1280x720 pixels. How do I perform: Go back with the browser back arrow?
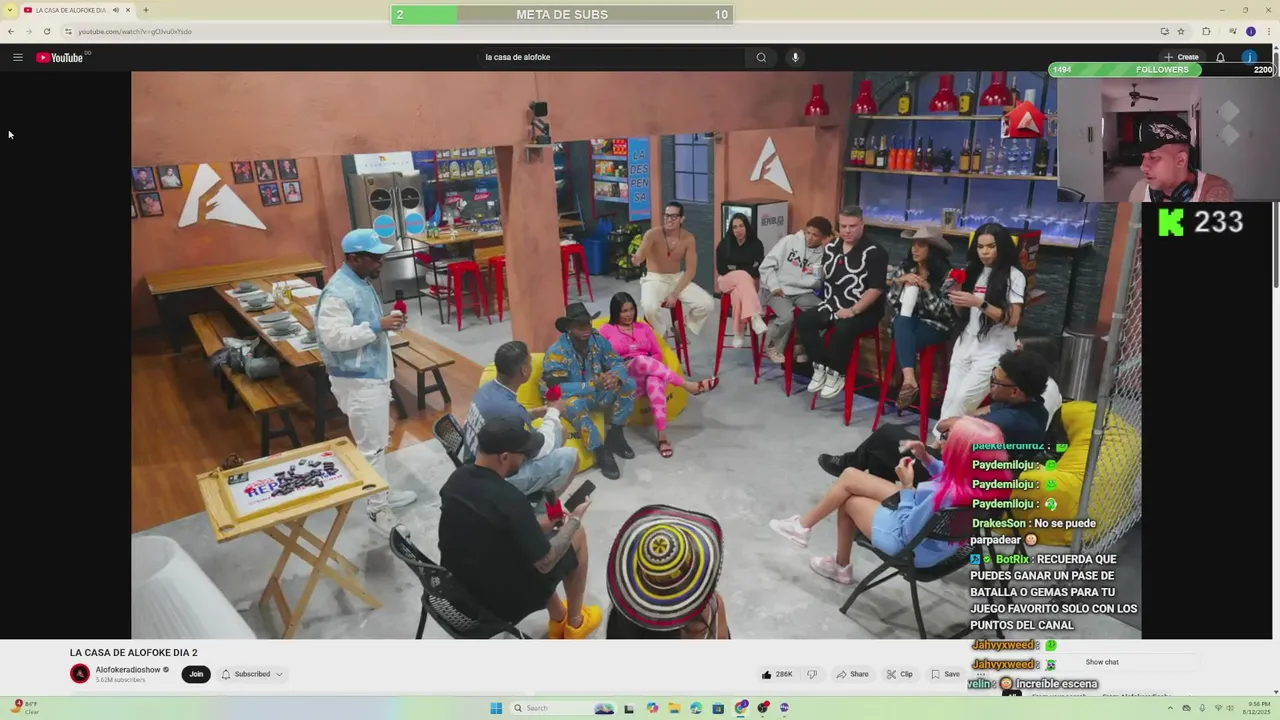pos(11,31)
